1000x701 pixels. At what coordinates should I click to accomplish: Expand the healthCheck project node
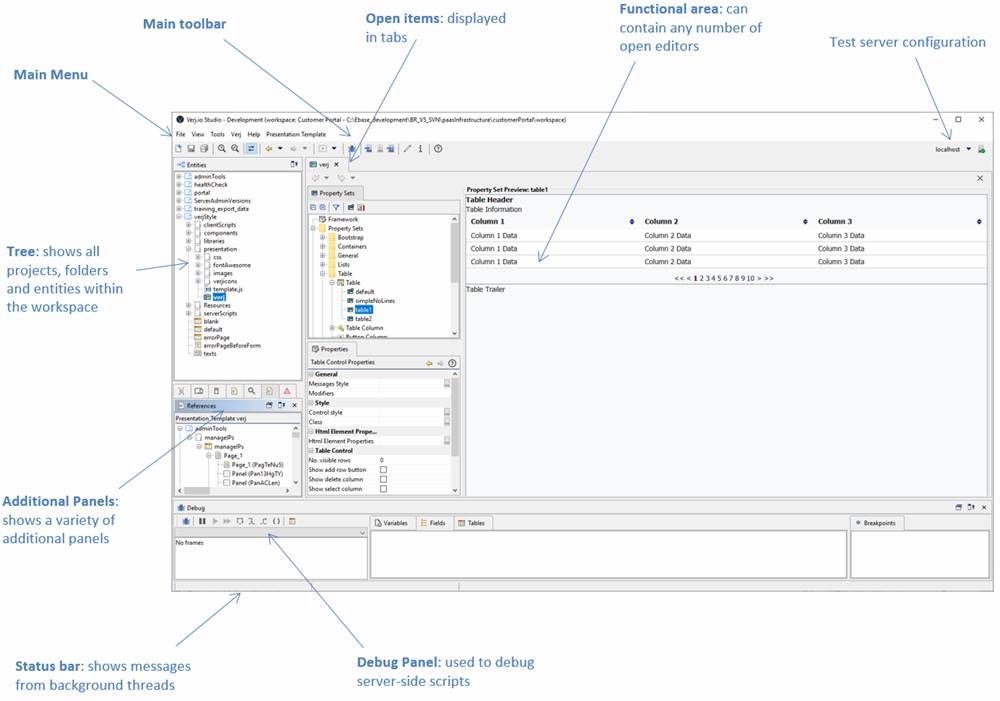(x=179, y=184)
